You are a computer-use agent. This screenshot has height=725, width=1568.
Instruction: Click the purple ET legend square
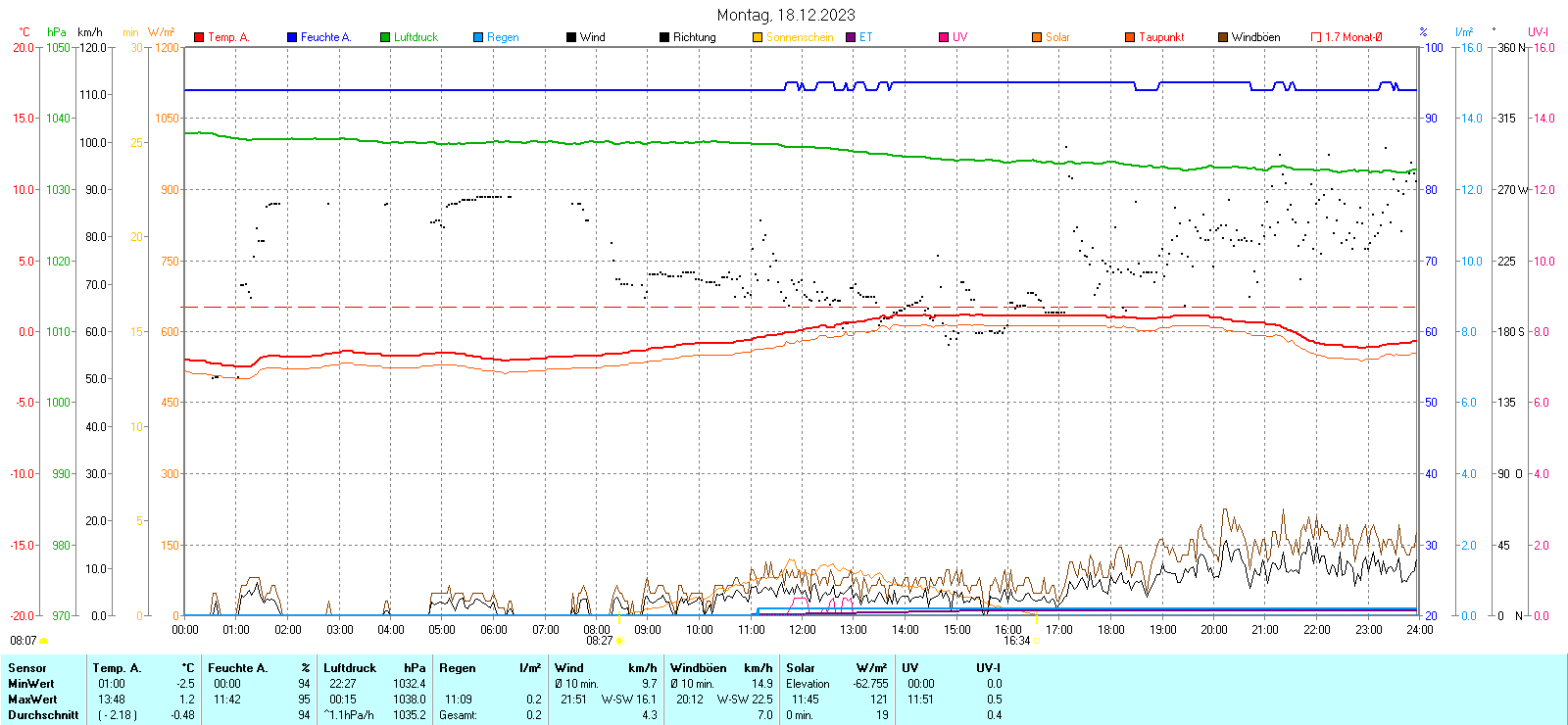pyautogui.click(x=851, y=37)
